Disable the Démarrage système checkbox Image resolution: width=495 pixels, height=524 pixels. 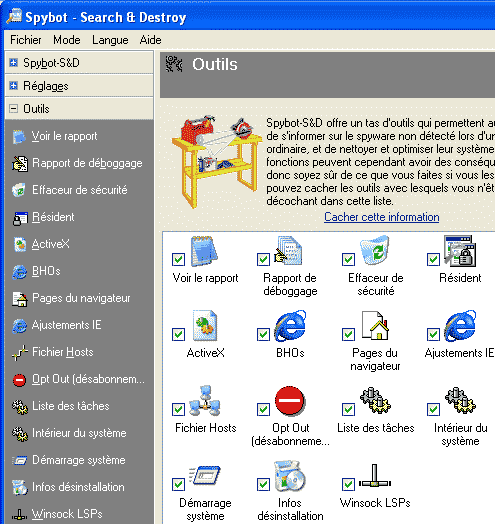pos(178,484)
